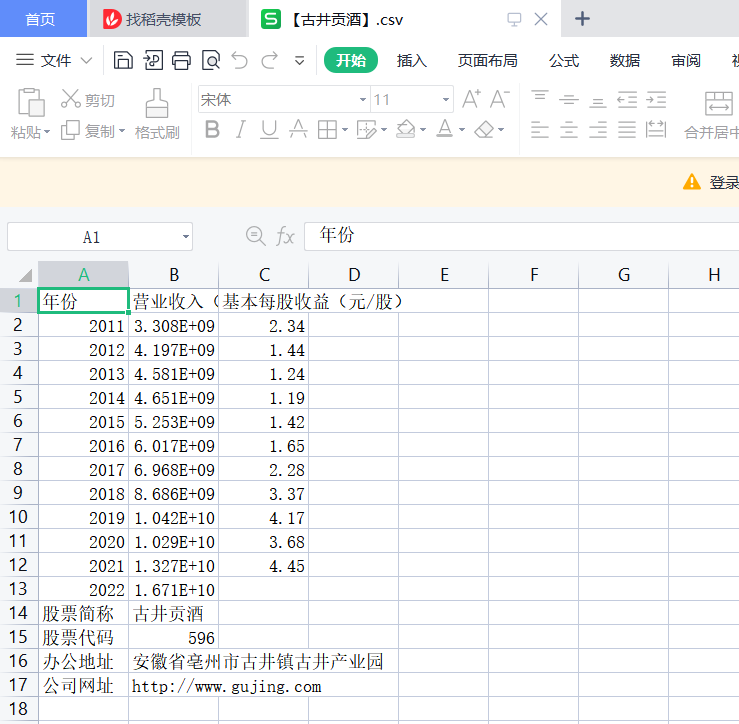Screen dimensions: 739x724
Task: Click the Increase Indent icon
Action: click(x=656, y=99)
